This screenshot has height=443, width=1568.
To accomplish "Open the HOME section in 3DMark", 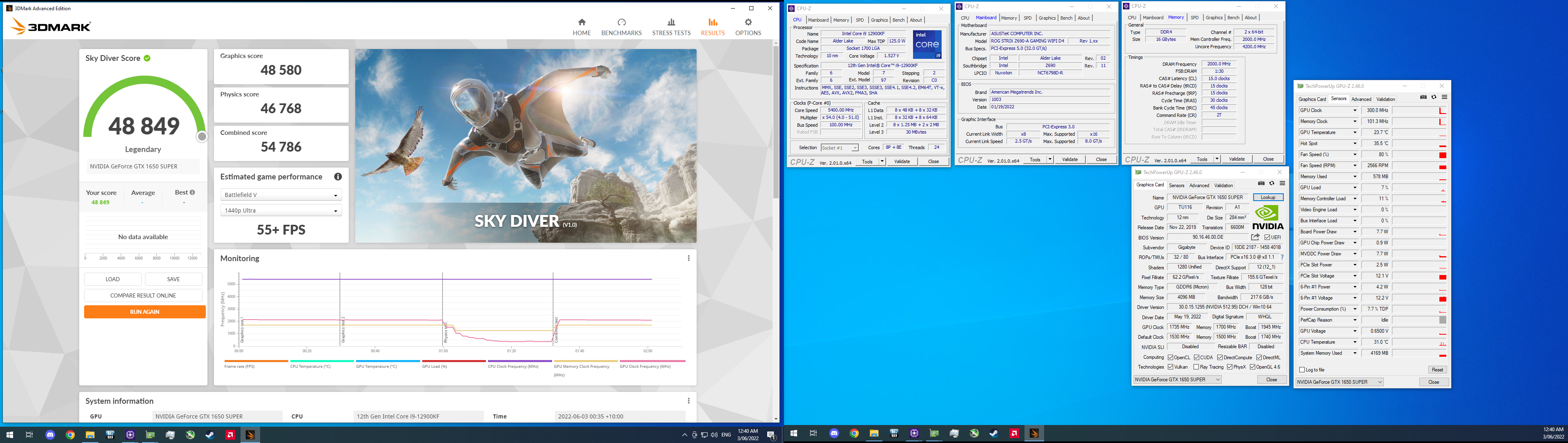I will click(581, 27).
